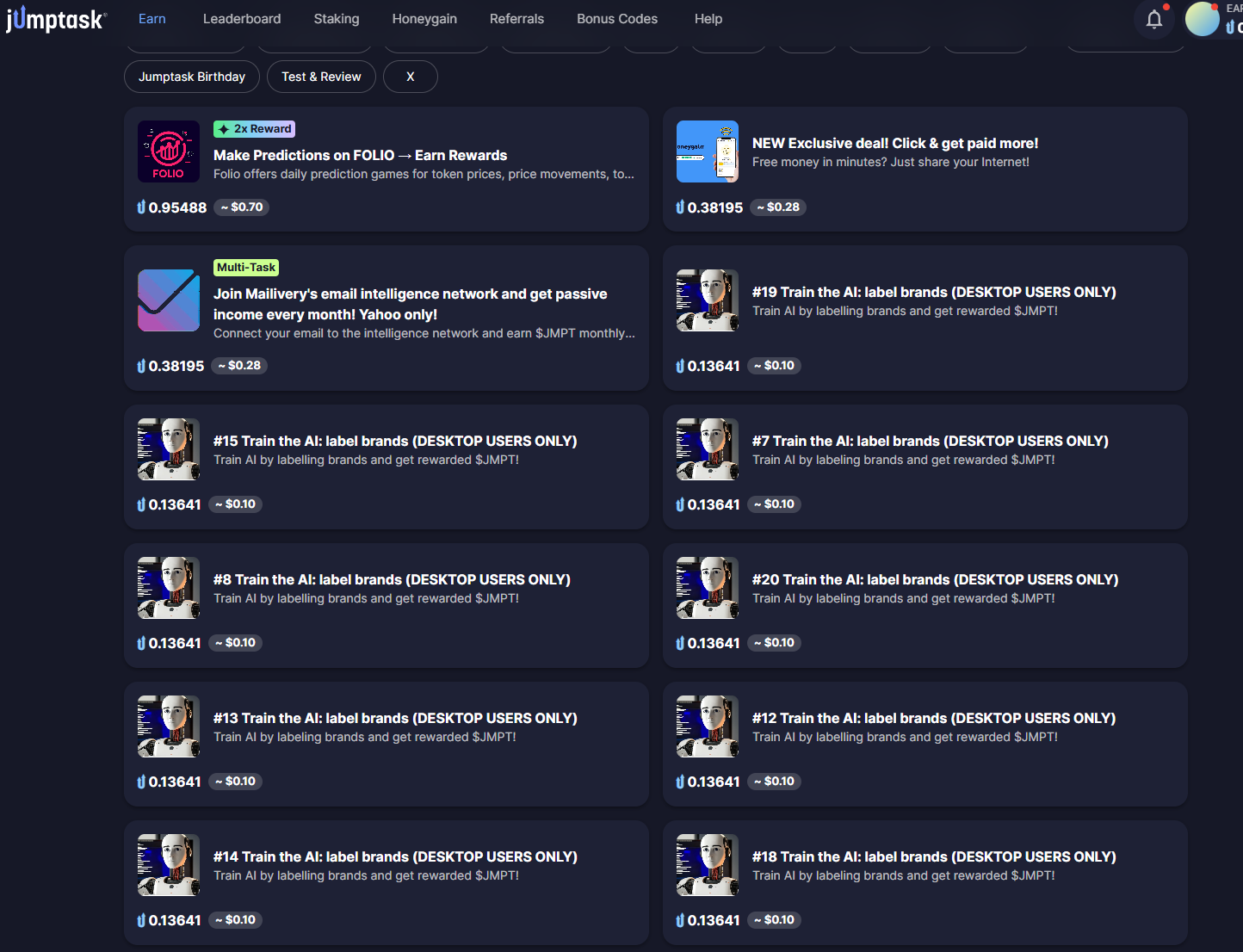Click robot icon for task #19
1243x952 pixels.
click(708, 300)
